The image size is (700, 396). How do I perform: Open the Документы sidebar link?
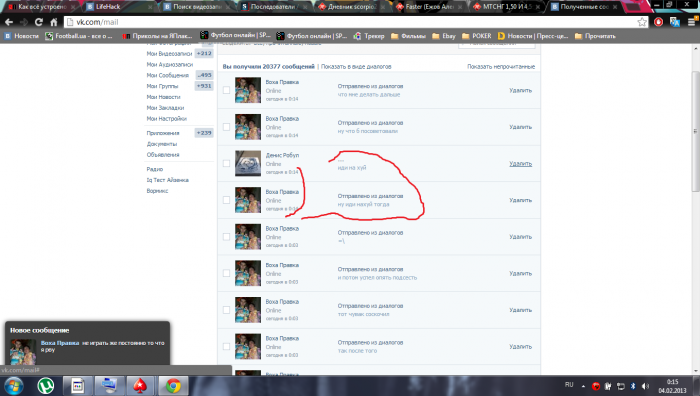[x=162, y=144]
